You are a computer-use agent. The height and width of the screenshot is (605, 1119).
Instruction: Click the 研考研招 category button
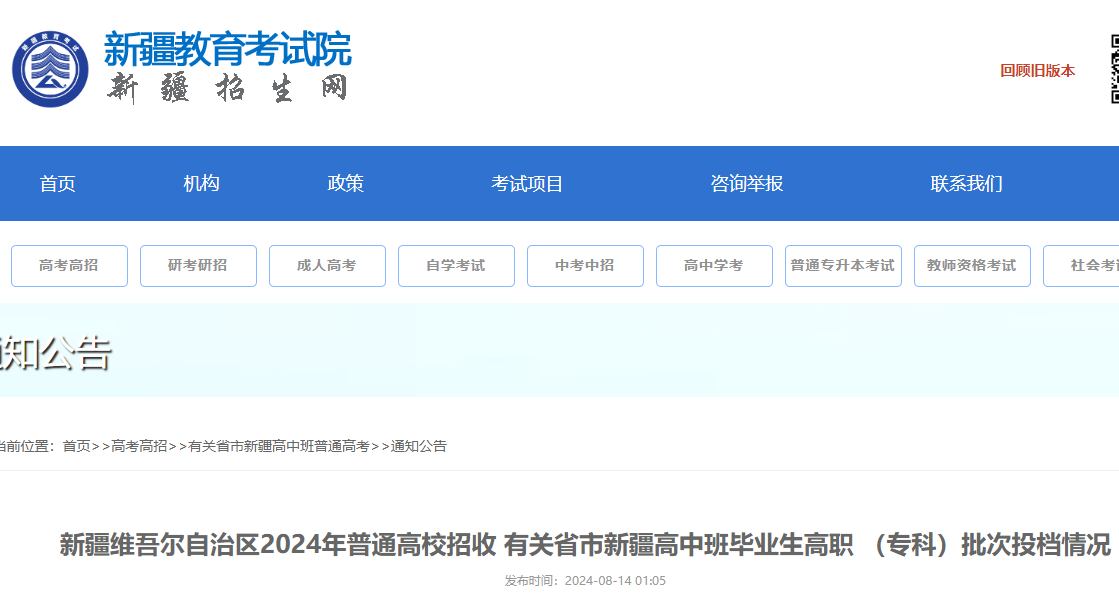click(198, 266)
